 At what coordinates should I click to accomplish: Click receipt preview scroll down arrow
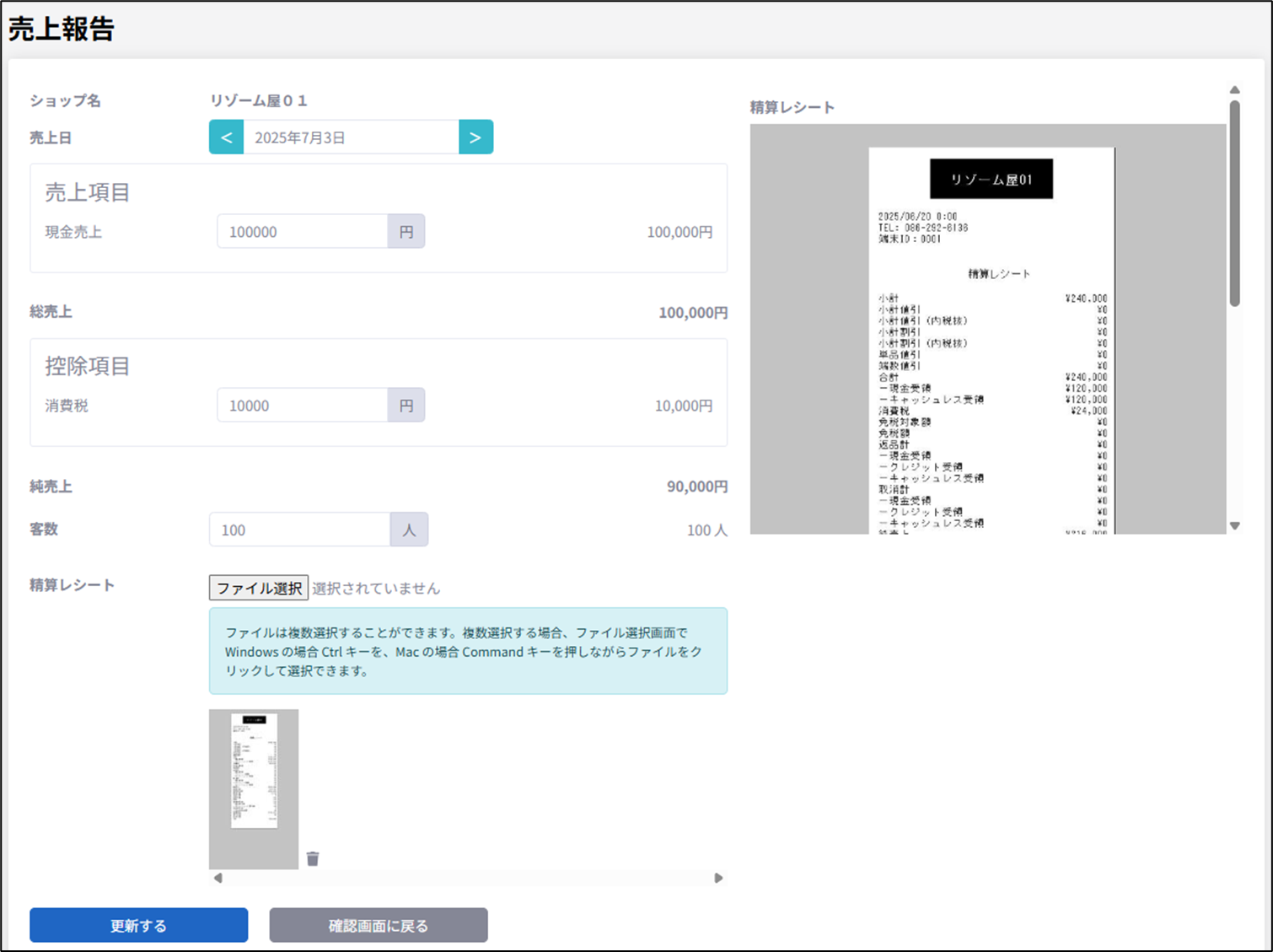click(x=1234, y=526)
